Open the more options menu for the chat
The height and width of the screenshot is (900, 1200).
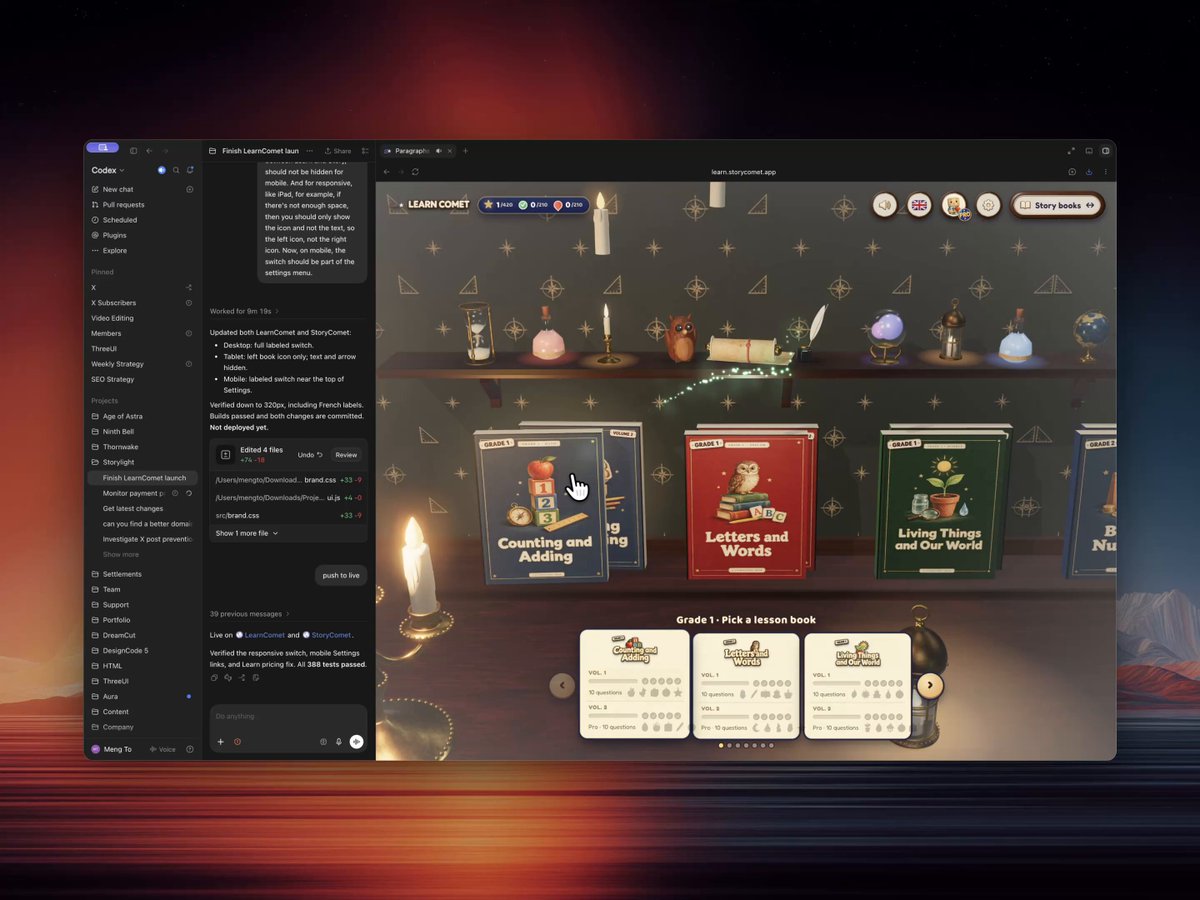[x=309, y=151]
